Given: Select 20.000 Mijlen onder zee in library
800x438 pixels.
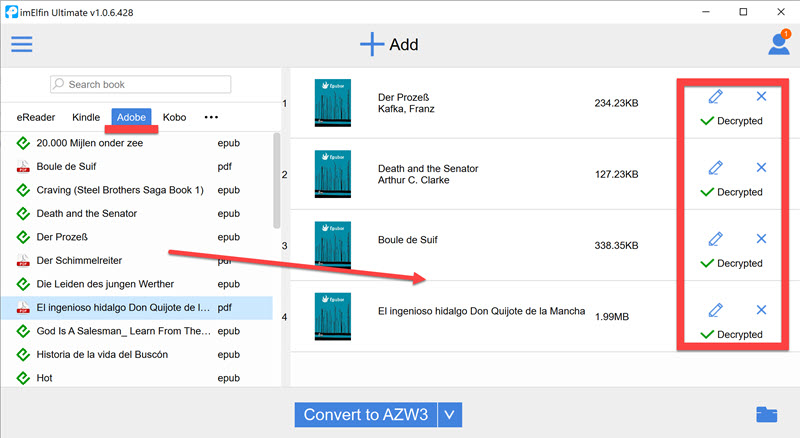Looking at the screenshot, I should (136, 143).
